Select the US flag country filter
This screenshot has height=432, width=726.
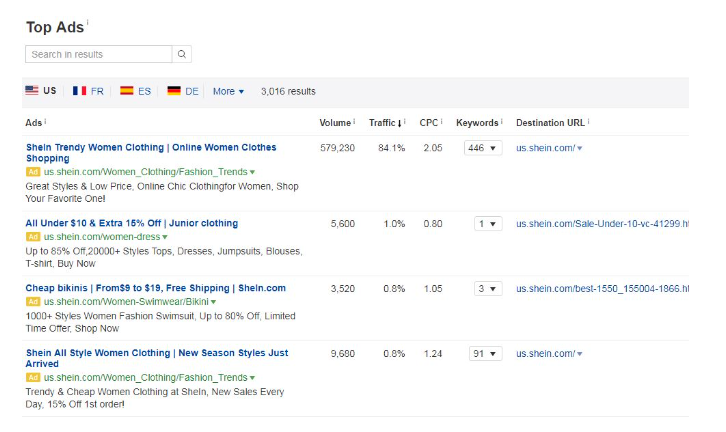tap(41, 91)
